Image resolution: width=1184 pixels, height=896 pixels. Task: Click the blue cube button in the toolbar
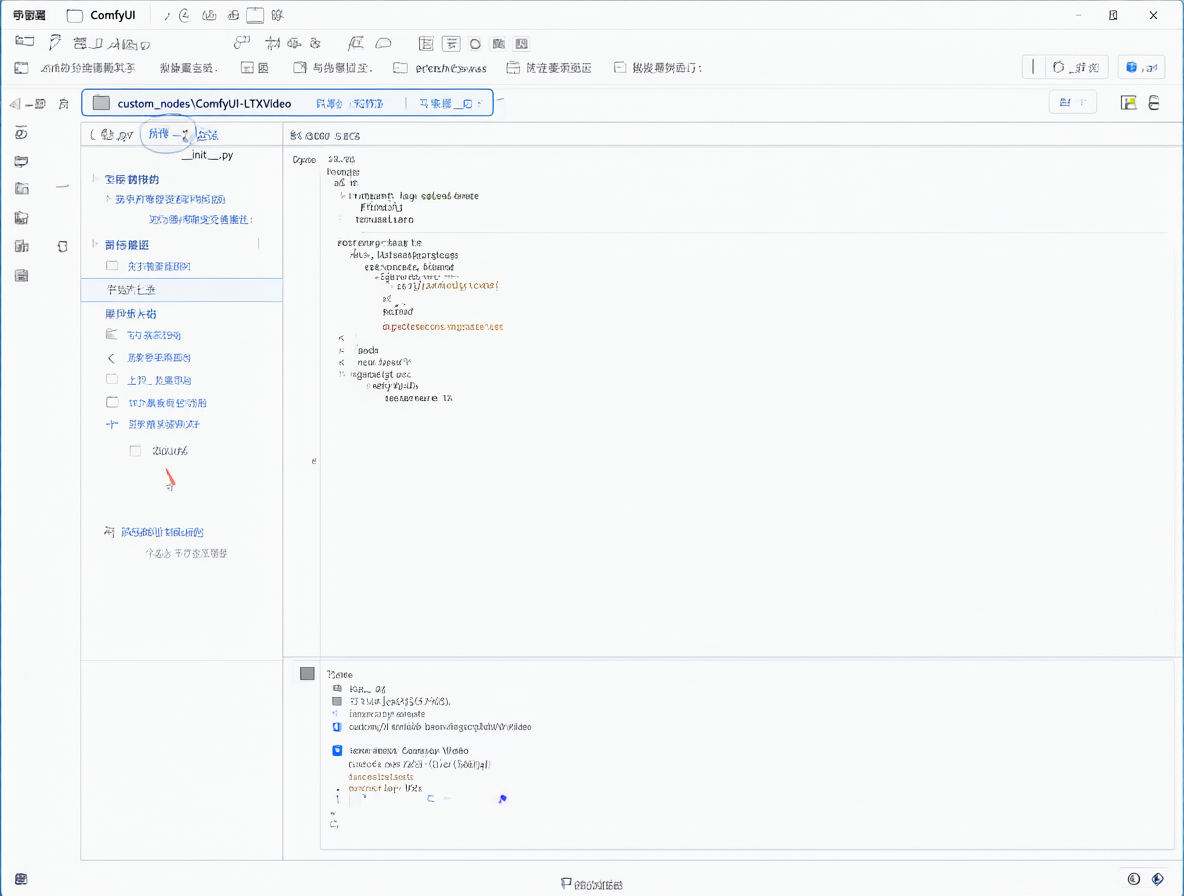[x=1141, y=67]
